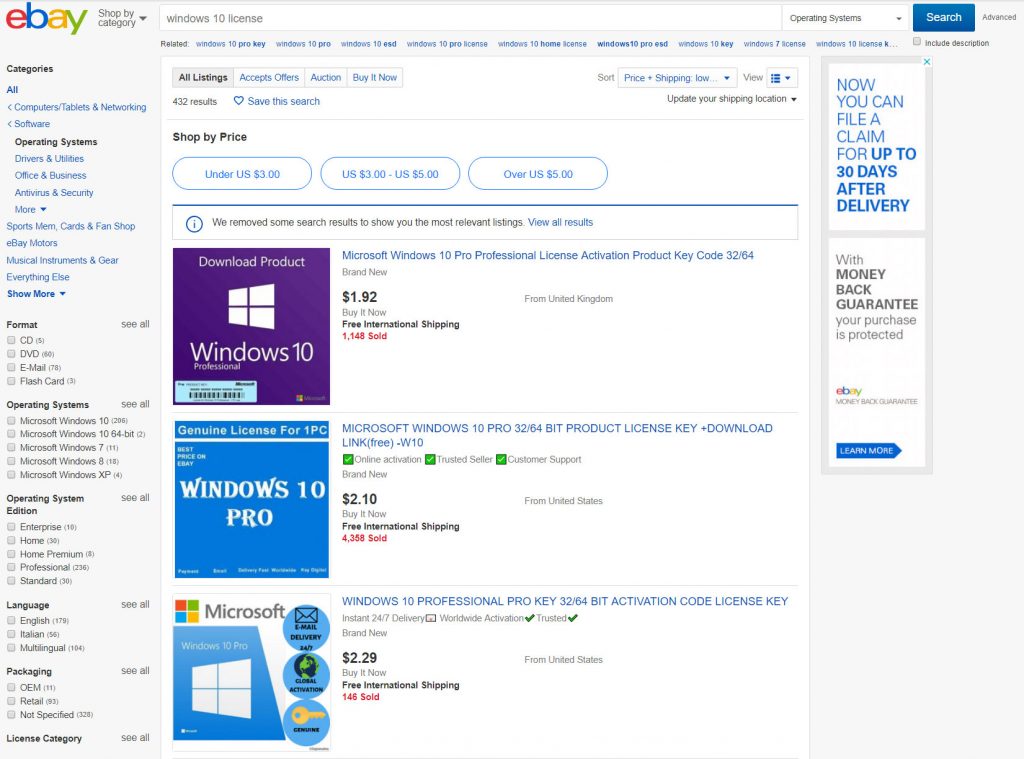This screenshot has height=759, width=1024.
Task: Open the WINDOWS 10 PROFESSIONAL PRO KEY listing title
Action: [565, 602]
